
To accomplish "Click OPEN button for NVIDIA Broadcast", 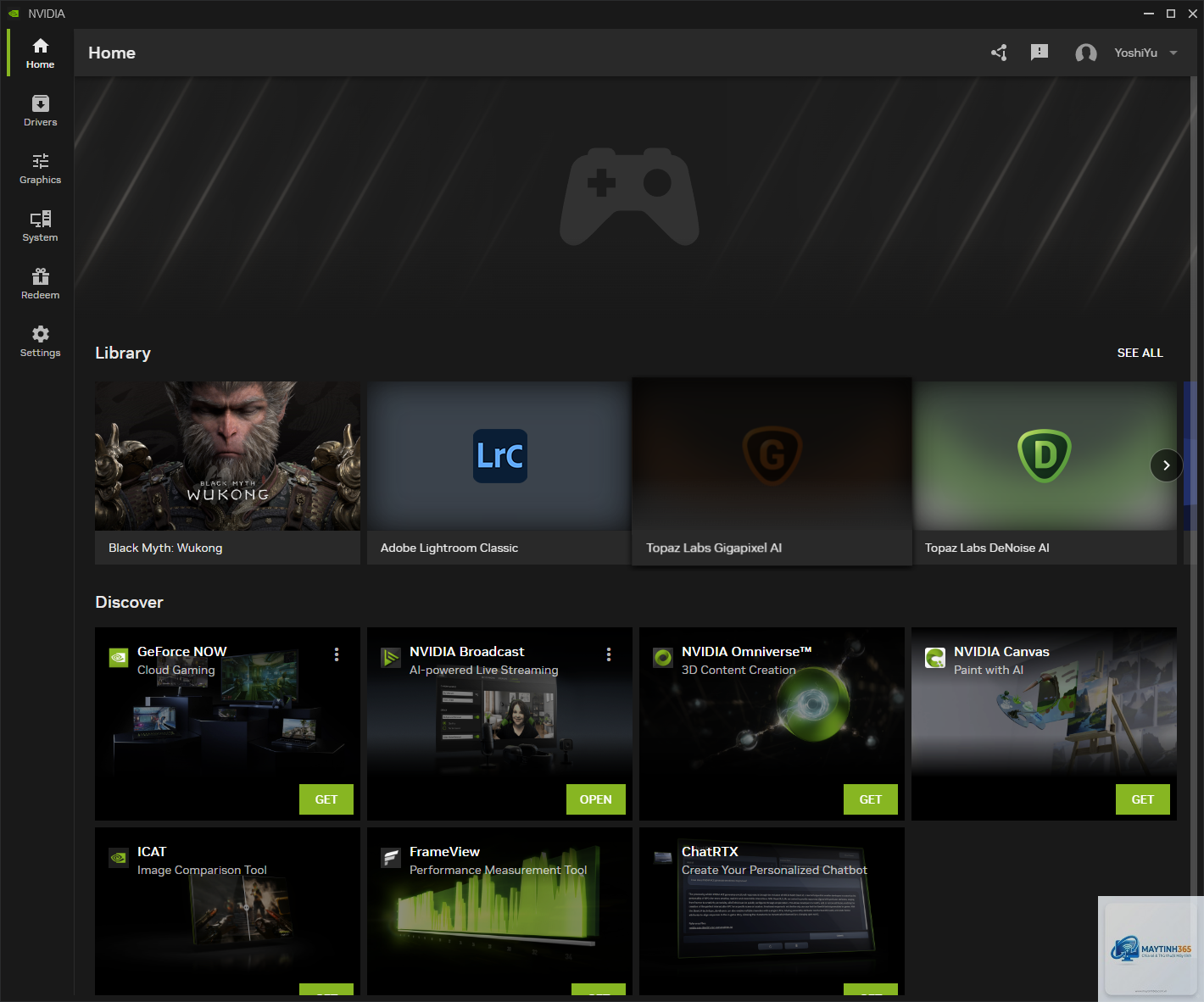I will click(x=596, y=799).
